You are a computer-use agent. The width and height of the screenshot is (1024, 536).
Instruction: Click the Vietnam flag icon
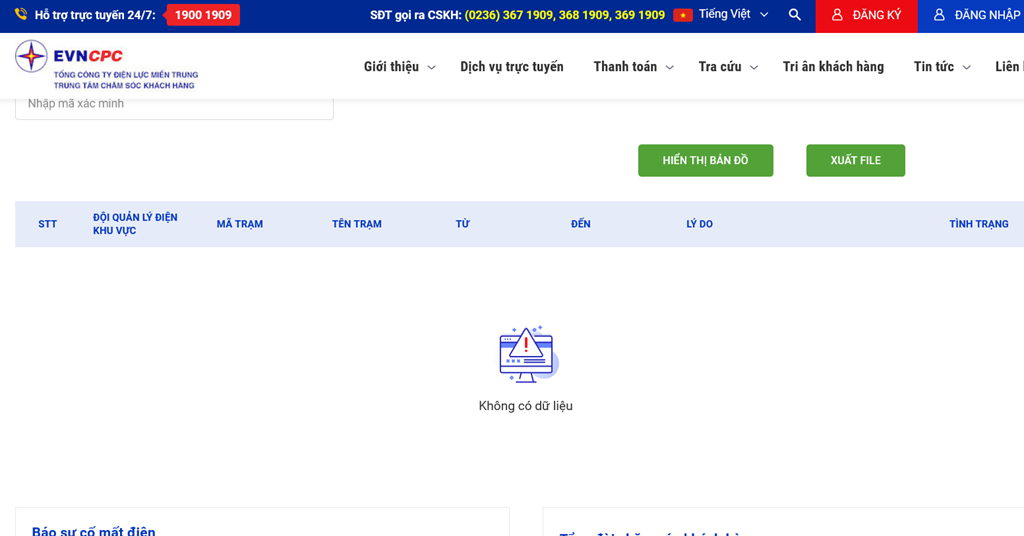683,15
